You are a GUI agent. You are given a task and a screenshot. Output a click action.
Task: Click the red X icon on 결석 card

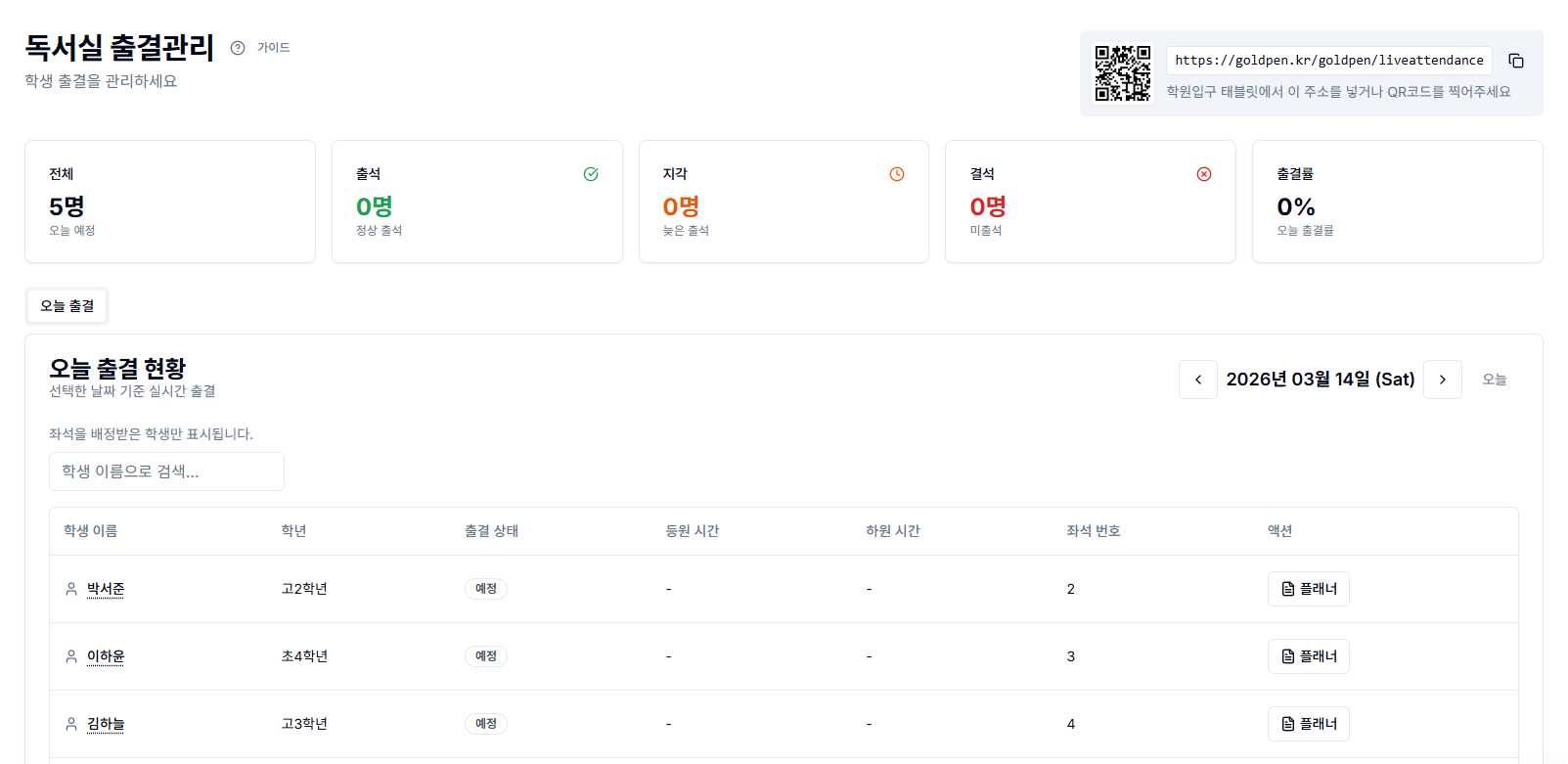coord(1204,174)
